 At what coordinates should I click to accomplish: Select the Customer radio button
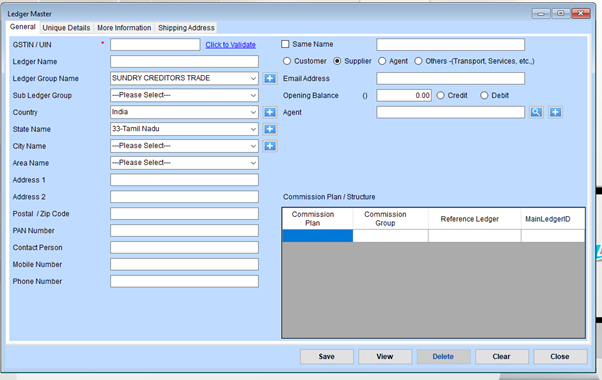[287, 61]
